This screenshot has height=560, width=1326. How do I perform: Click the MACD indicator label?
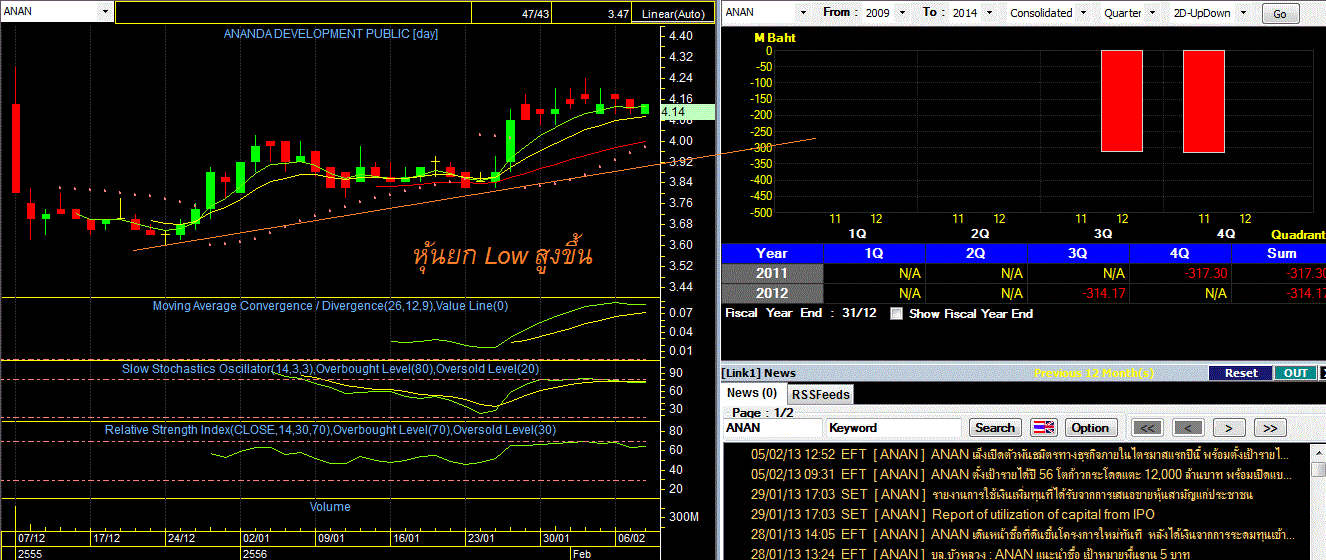(330, 306)
